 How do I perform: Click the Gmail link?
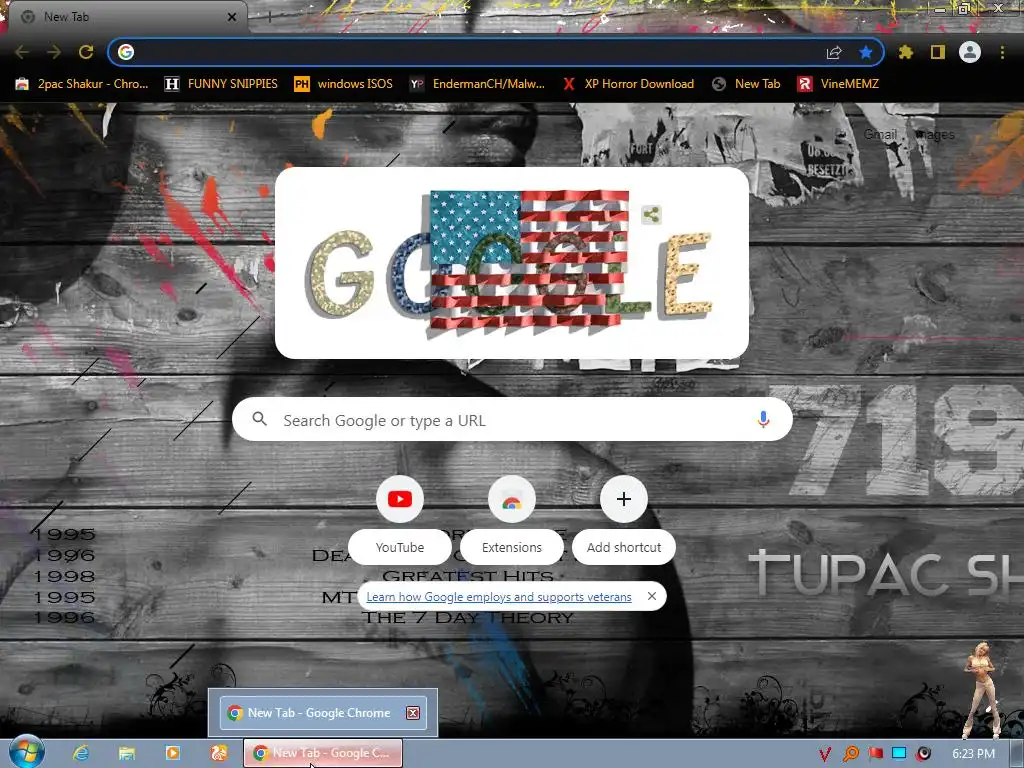[x=880, y=135]
